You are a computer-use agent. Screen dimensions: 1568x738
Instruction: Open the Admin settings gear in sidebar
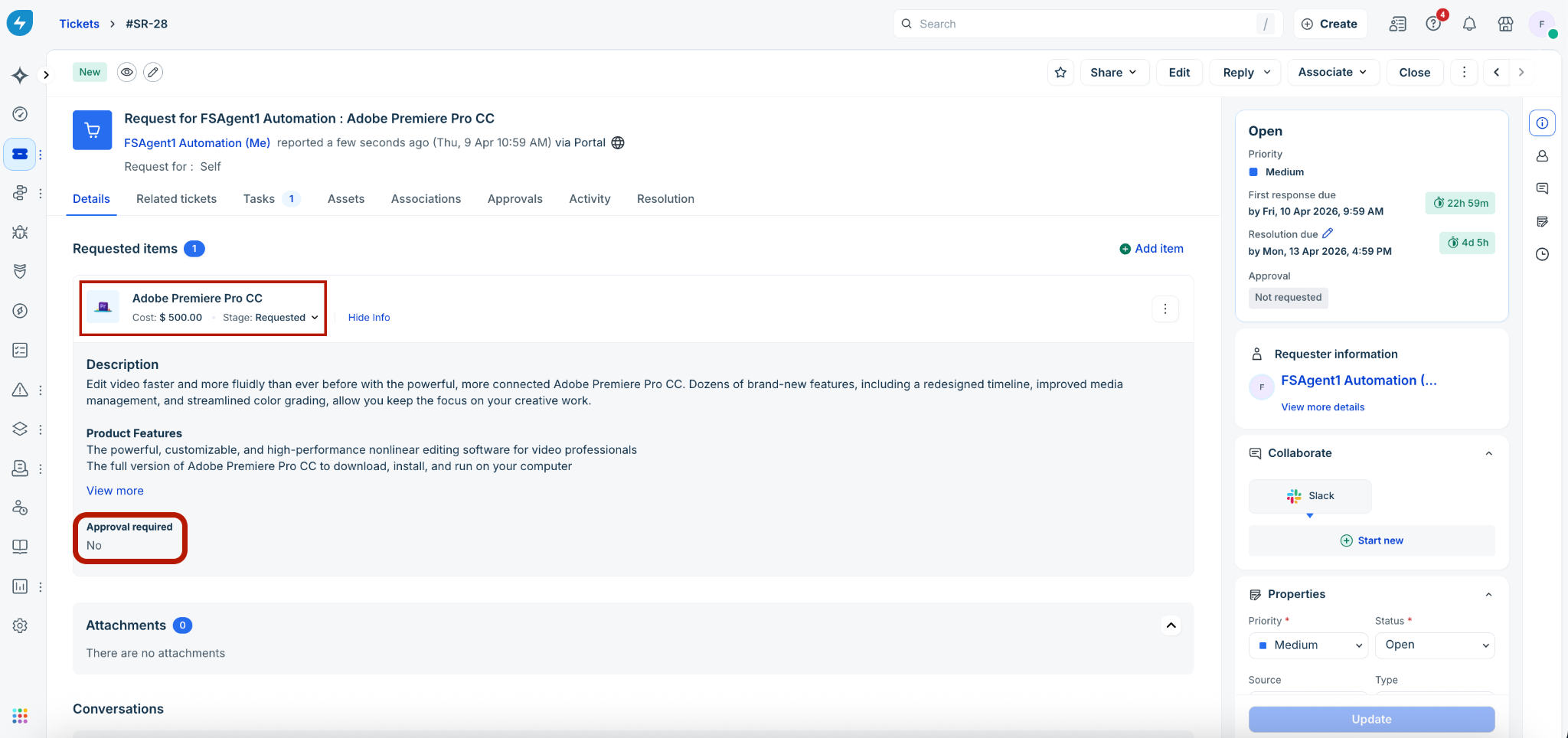click(x=20, y=625)
